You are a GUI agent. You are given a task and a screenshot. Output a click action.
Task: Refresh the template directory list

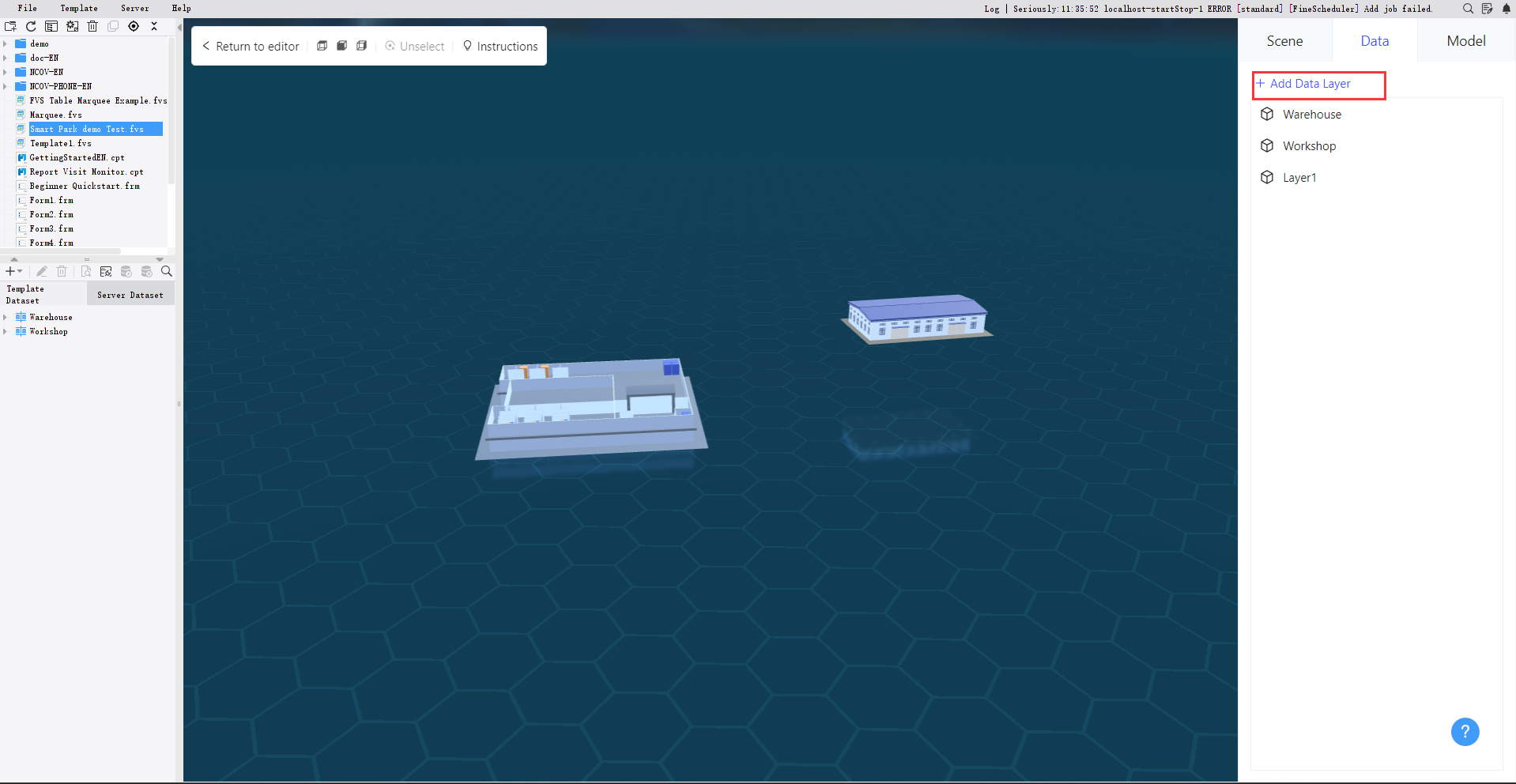pos(31,26)
